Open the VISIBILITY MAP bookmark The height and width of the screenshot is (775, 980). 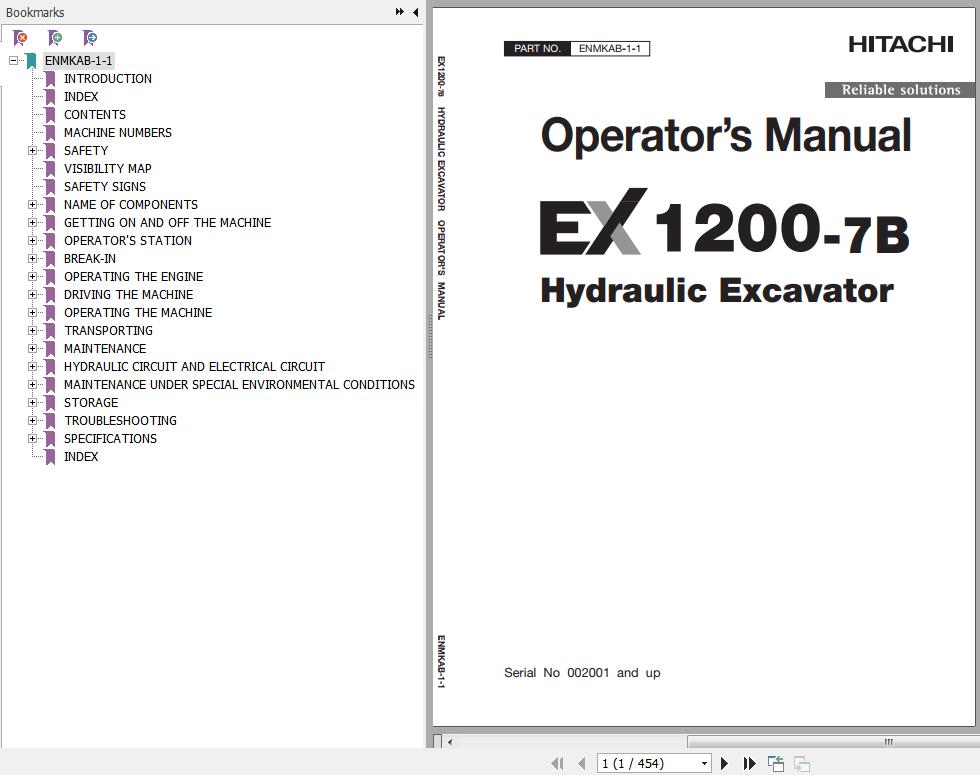pos(108,169)
